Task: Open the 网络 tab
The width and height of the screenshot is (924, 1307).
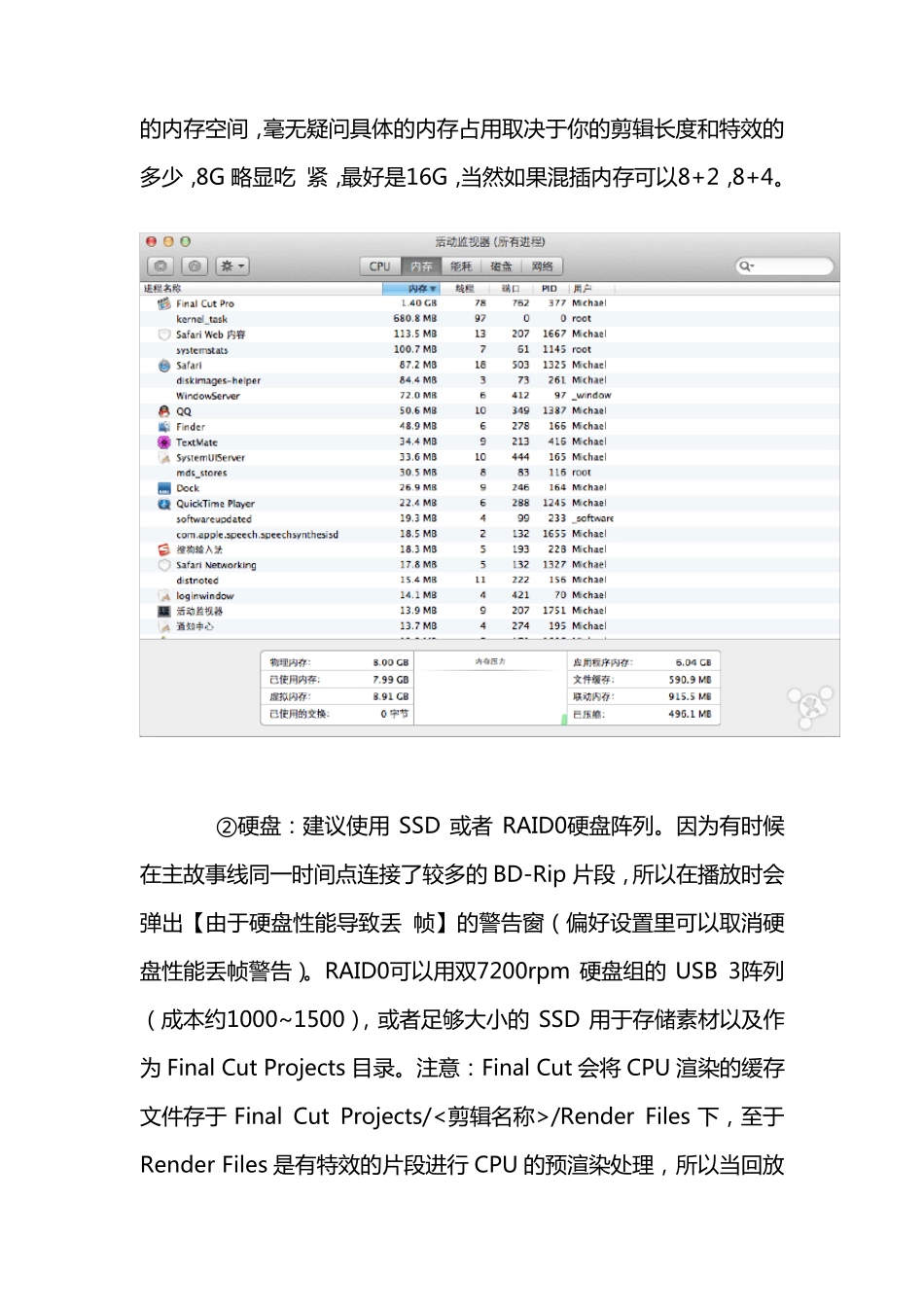Action: (x=542, y=266)
